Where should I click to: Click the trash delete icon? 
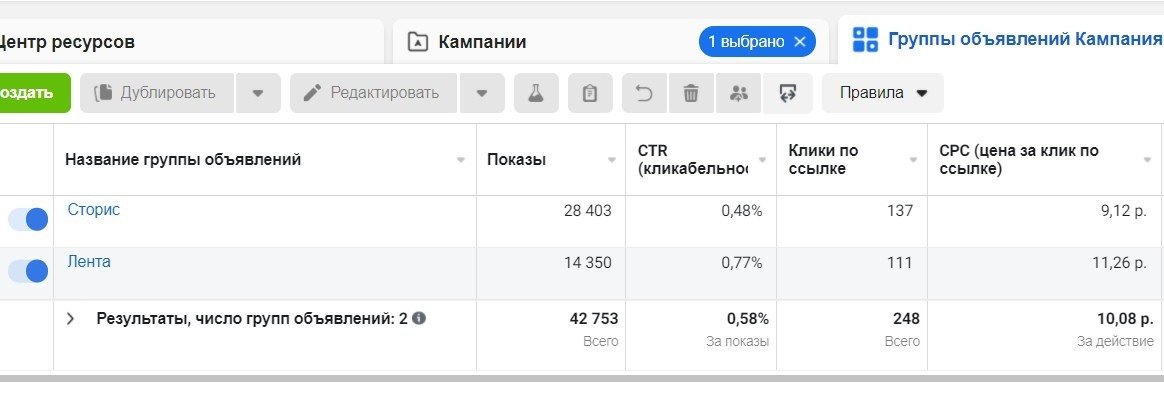[690, 93]
